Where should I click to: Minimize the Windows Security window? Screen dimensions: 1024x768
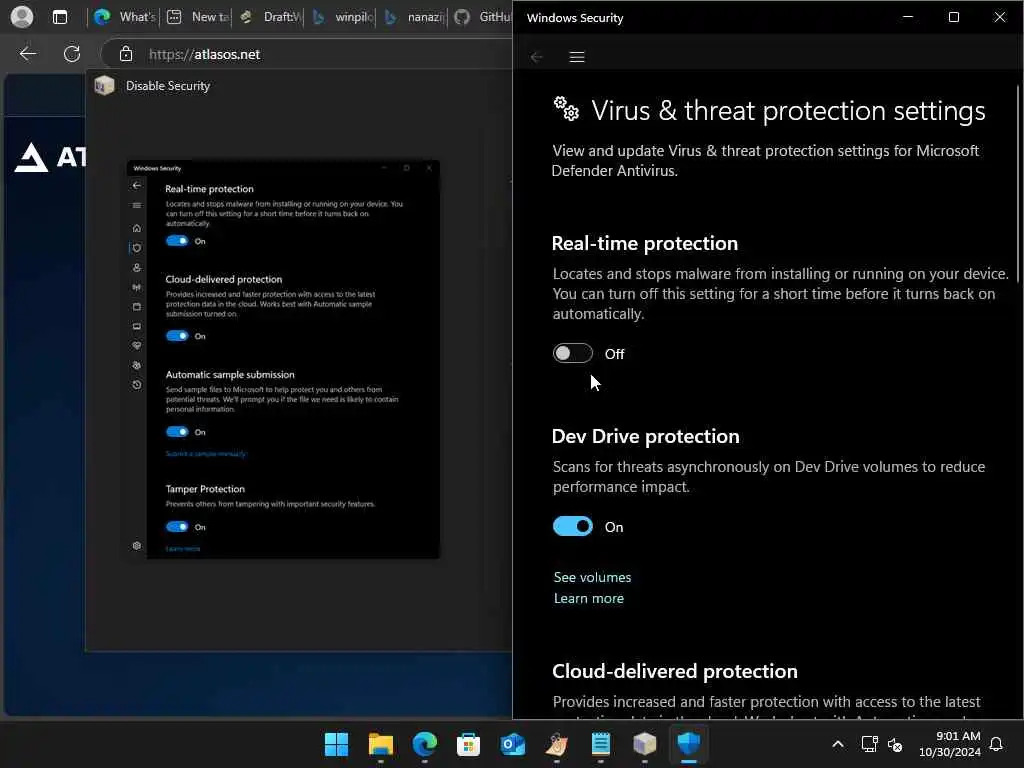coord(908,17)
